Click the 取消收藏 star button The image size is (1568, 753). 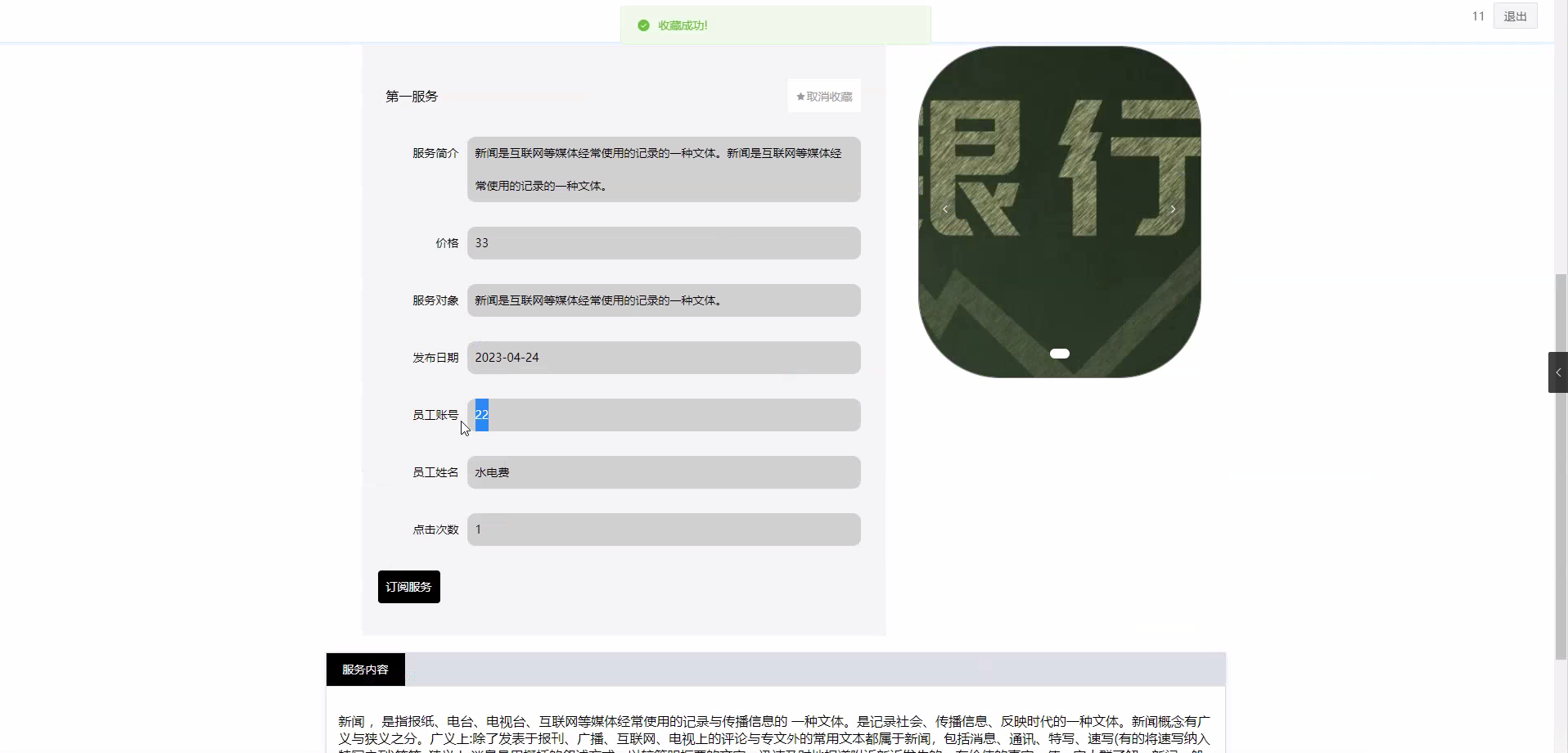click(x=824, y=97)
